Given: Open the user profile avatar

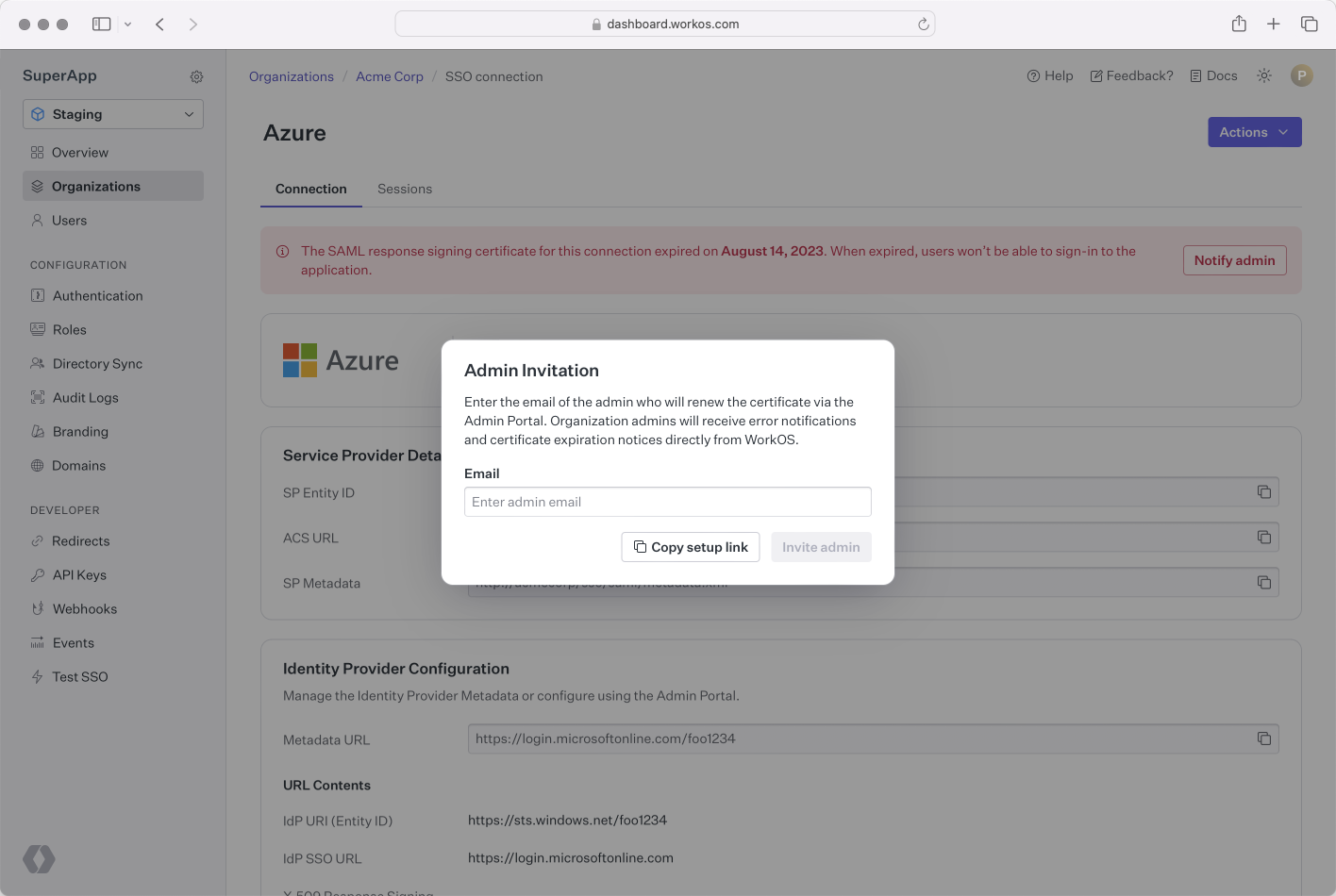Looking at the screenshot, I should pos(1301,75).
